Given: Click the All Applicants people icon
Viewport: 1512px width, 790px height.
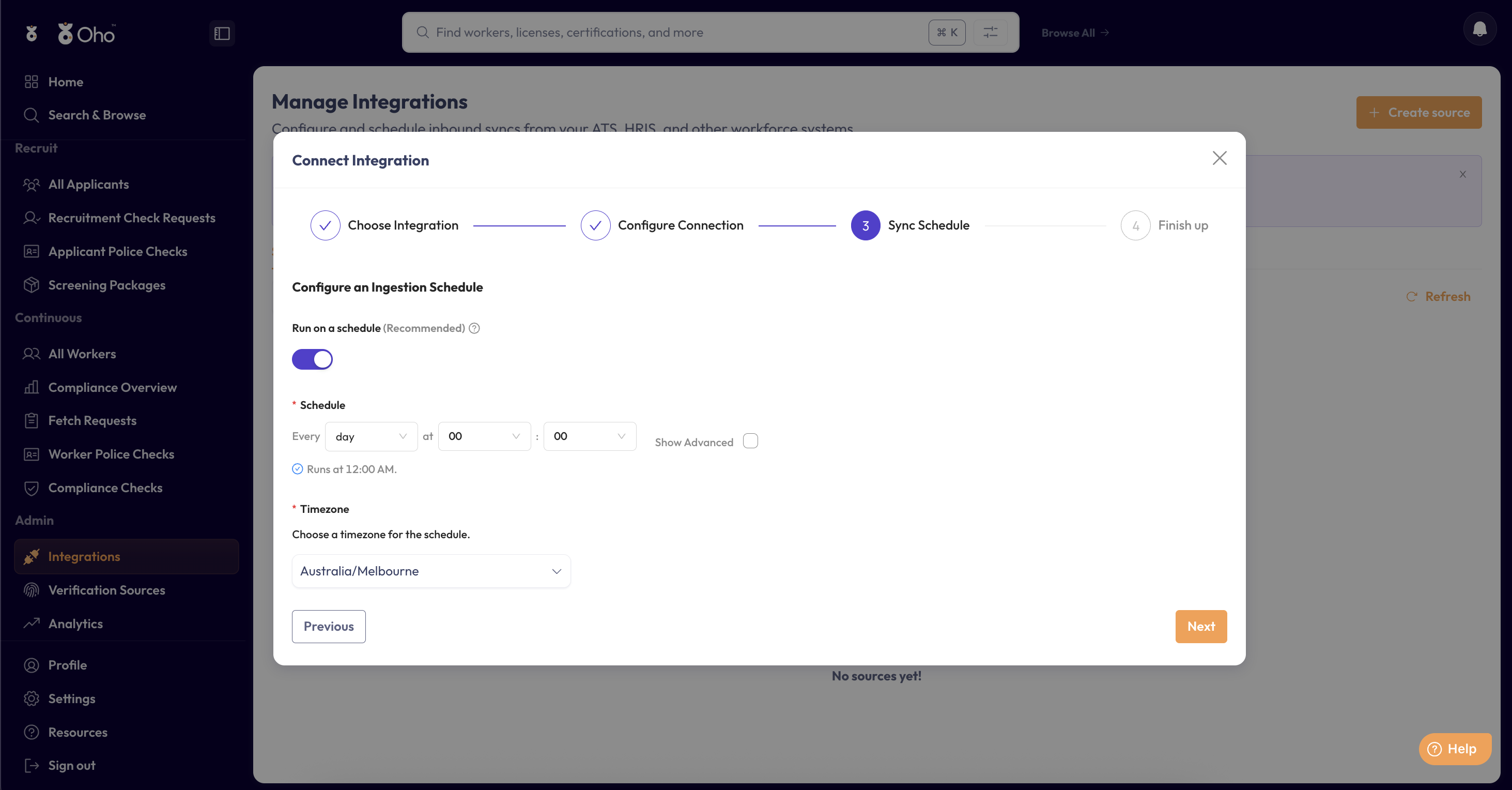Looking at the screenshot, I should pos(31,185).
